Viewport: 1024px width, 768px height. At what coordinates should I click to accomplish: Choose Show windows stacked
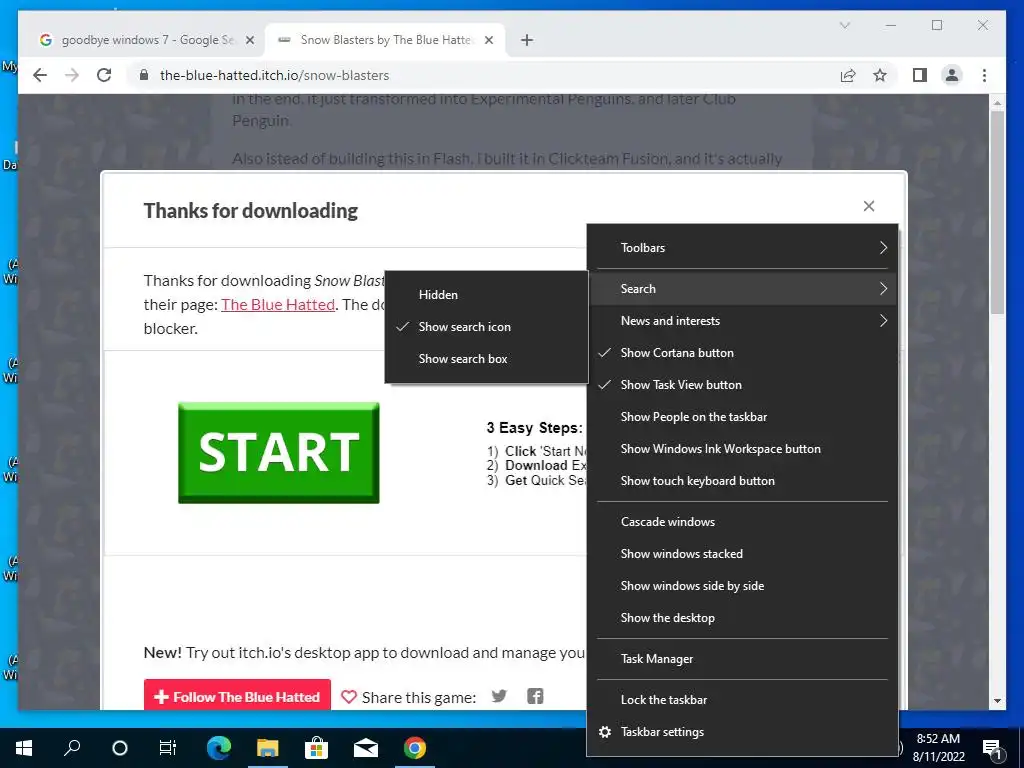743,554
